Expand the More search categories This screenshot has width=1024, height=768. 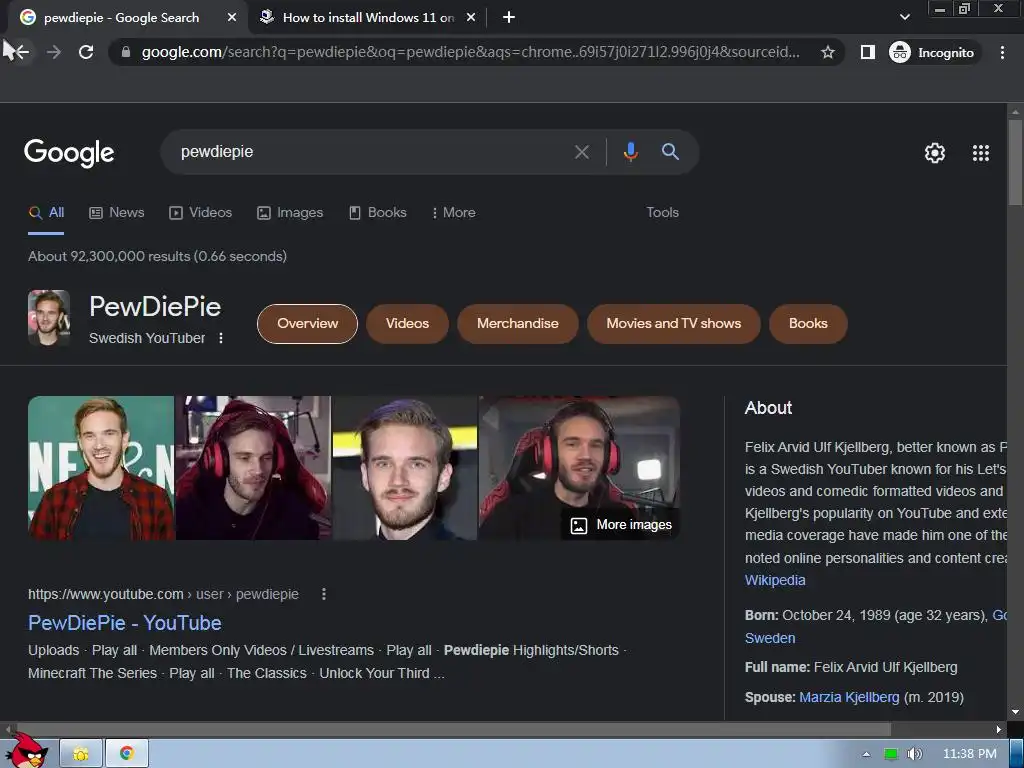tap(453, 212)
